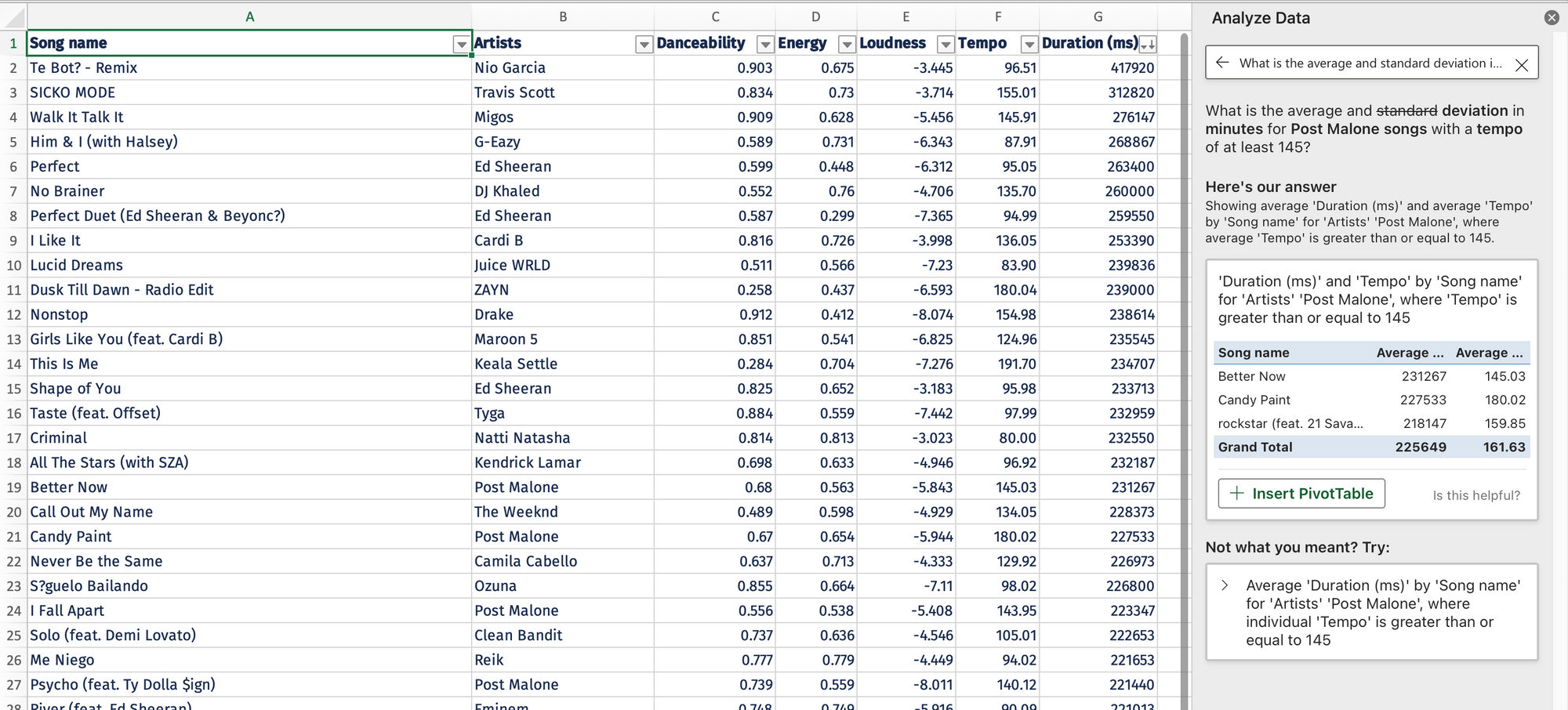Screen dimensions: 1568x710
Task: Select the 'Girls Like You (feat. Cardi B)' cell
Action: pos(249,339)
